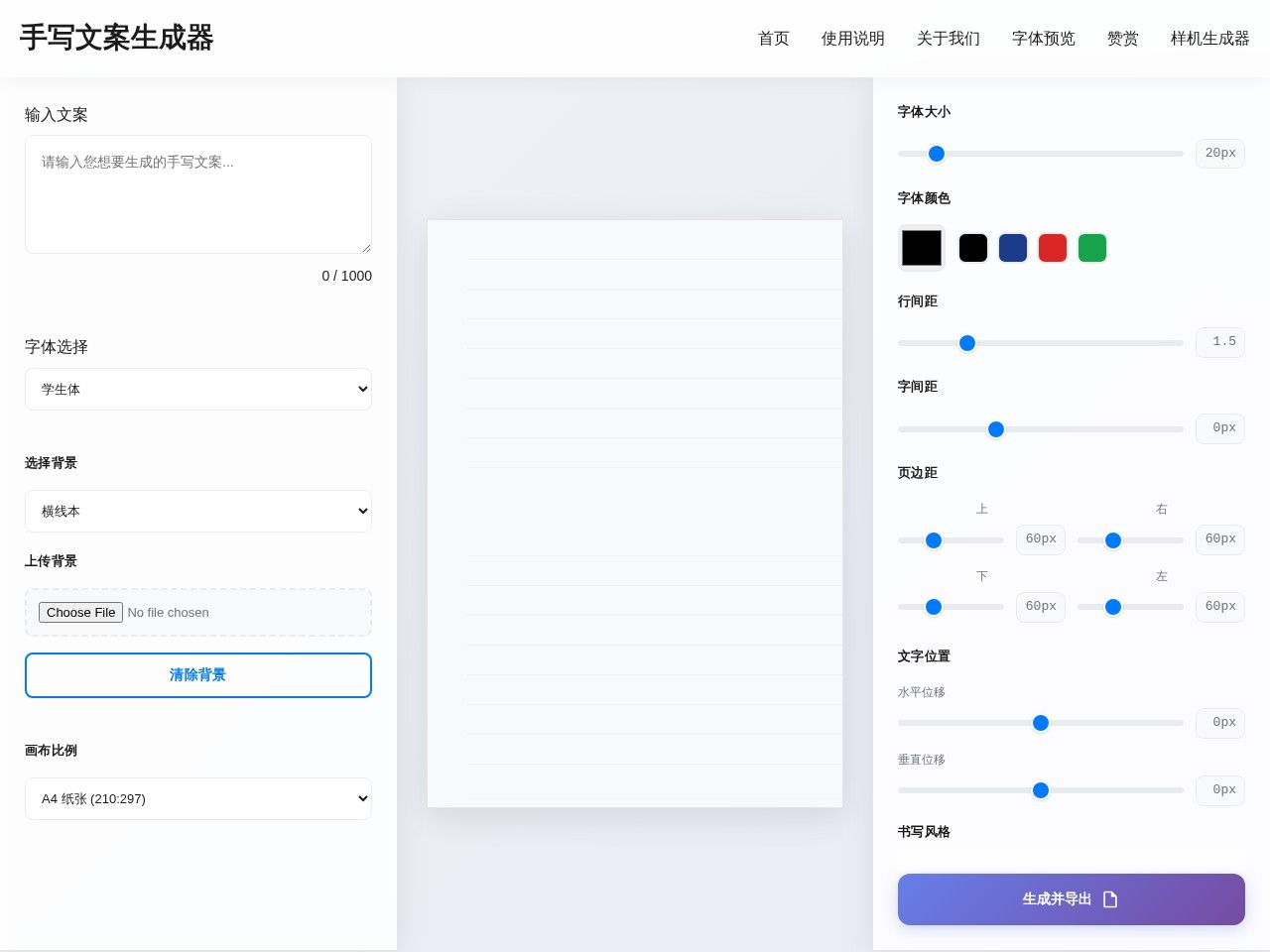Click the 0 / 1000 character counter
The width and height of the screenshot is (1270, 952).
pyautogui.click(x=346, y=276)
